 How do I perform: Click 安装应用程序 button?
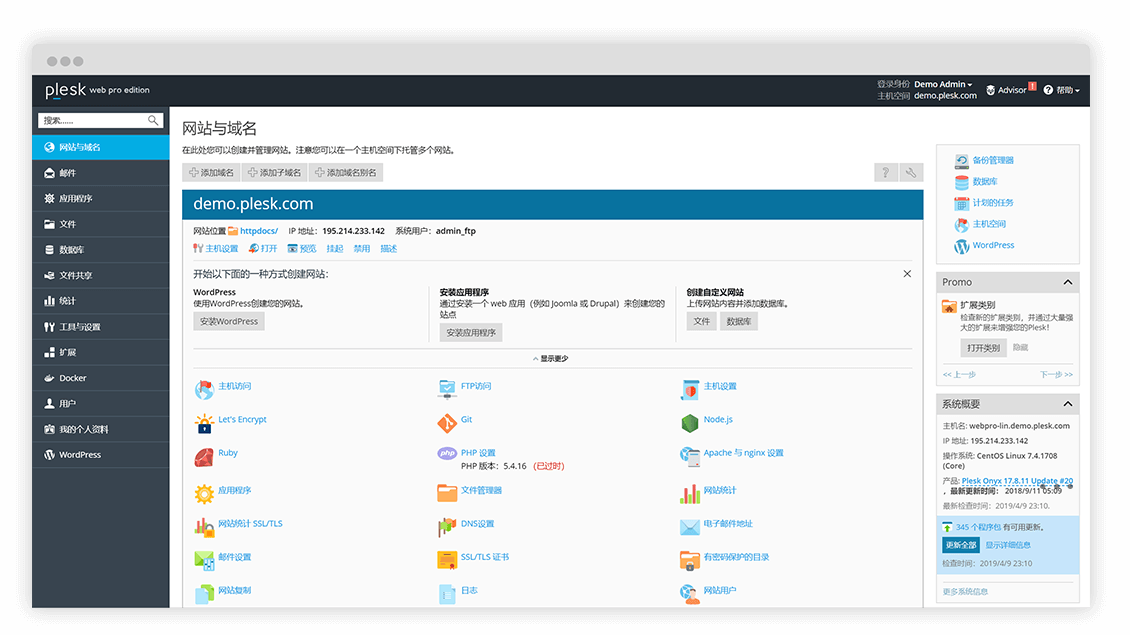[471, 332]
